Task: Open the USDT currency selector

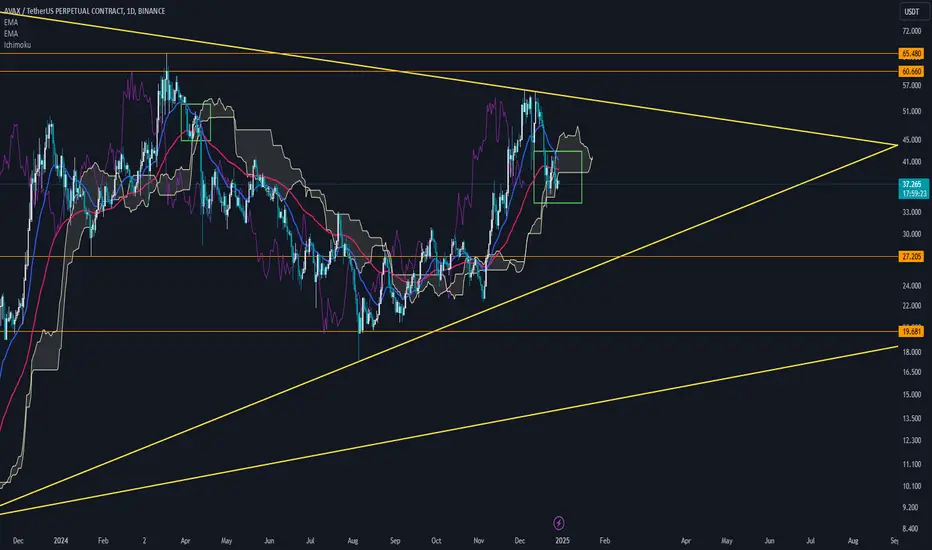Action: (911, 11)
